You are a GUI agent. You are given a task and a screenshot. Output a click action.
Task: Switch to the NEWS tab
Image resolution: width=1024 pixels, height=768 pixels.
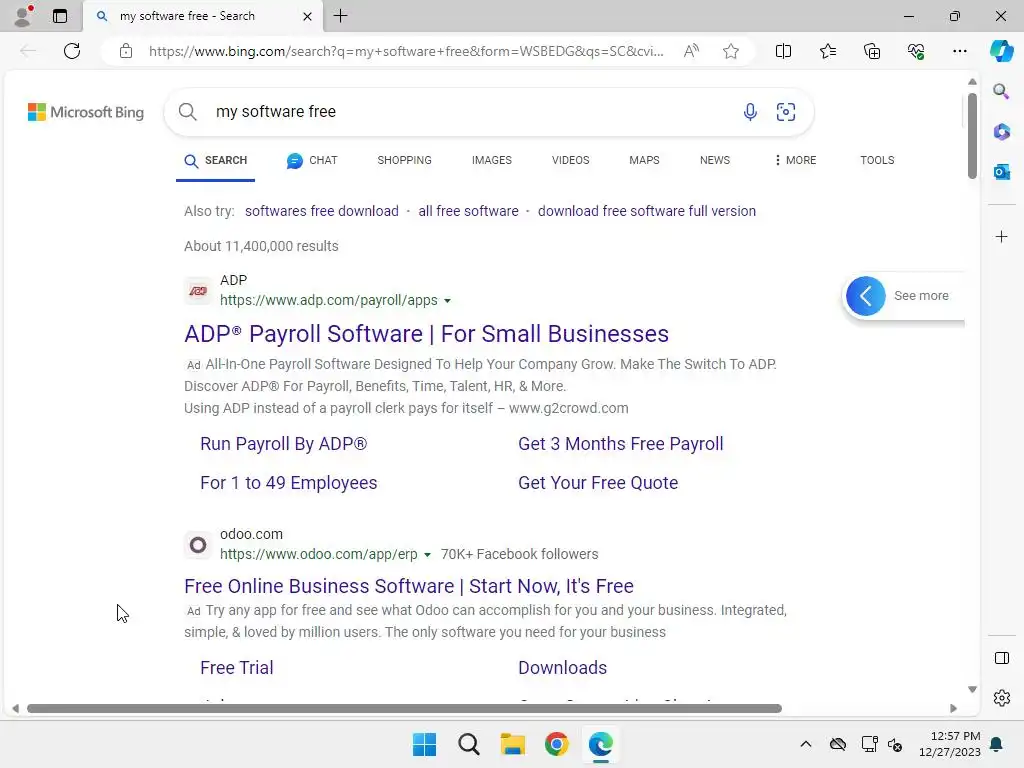(714, 161)
